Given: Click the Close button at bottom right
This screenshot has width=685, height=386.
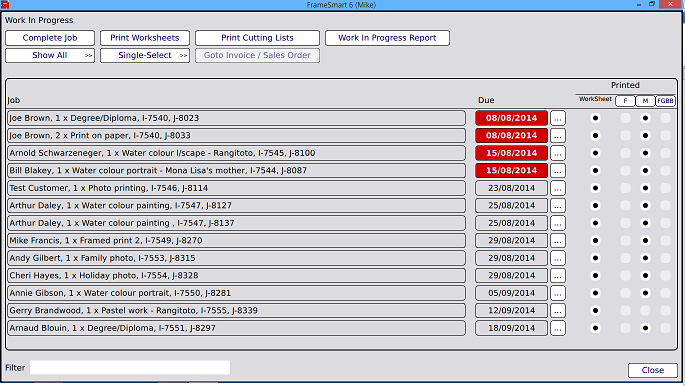Looking at the screenshot, I should (653, 370).
